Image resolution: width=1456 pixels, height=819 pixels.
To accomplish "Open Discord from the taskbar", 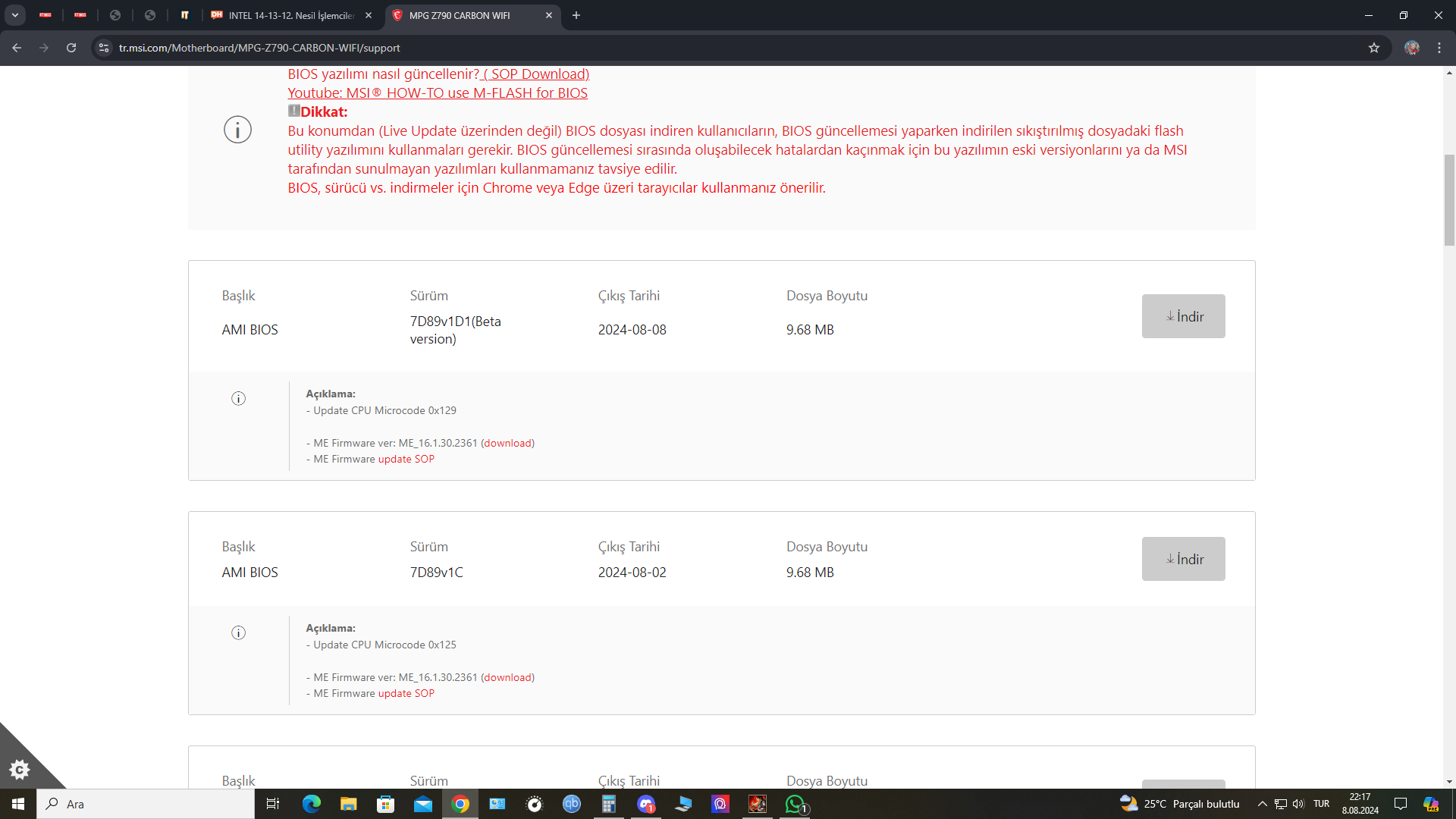I will 645,804.
